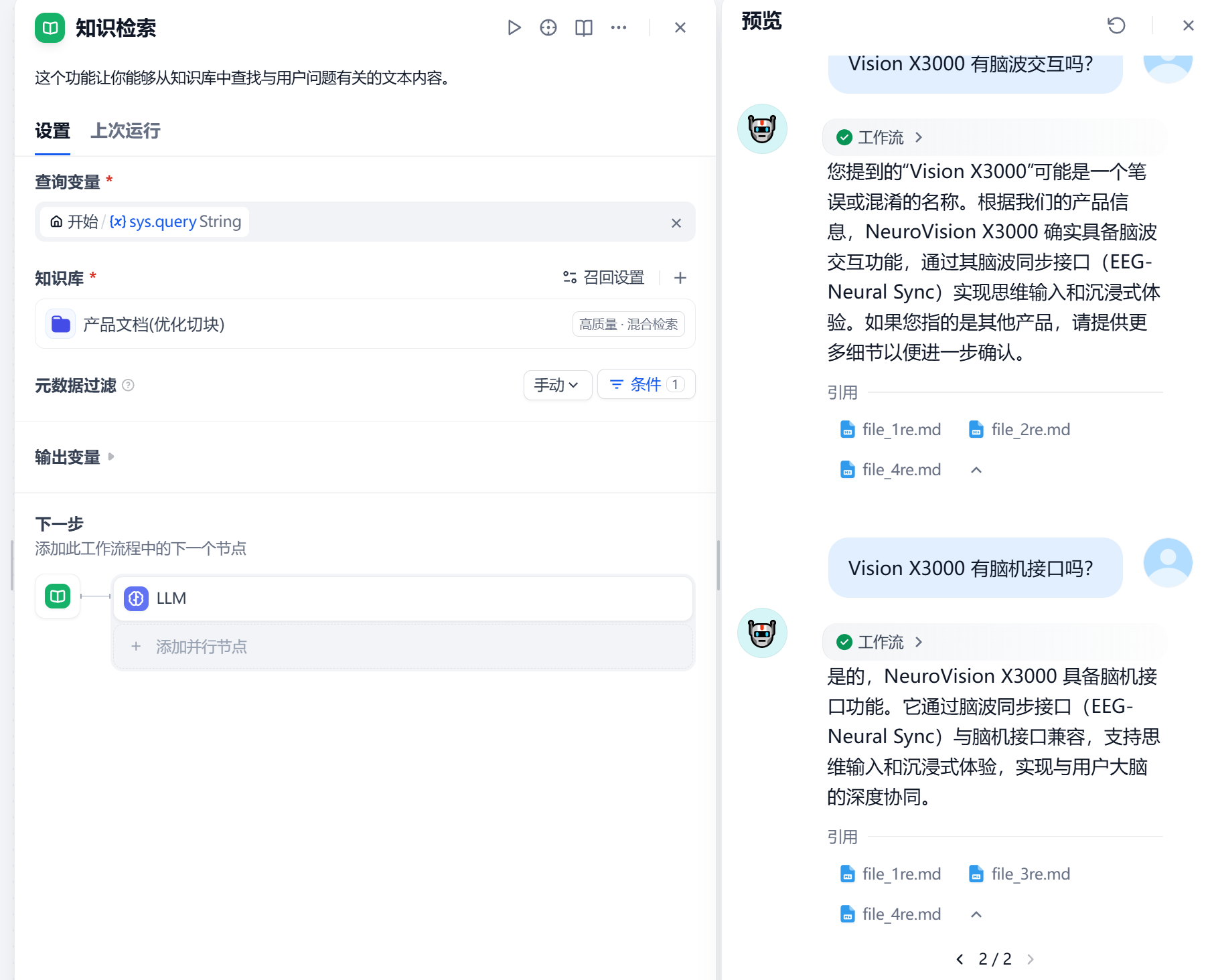Image resolution: width=1208 pixels, height=980 pixels.
Task: Open the help documentation book icon
Action: (584, 27)
